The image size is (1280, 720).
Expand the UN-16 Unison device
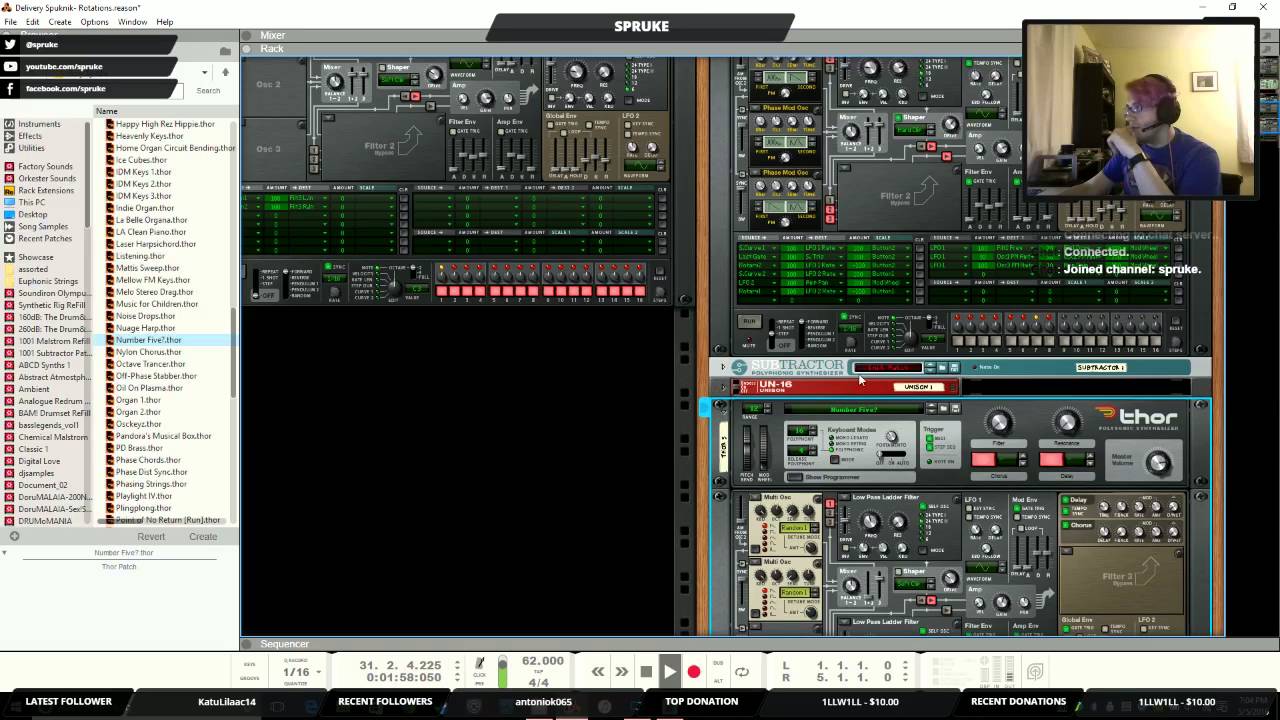723,386
